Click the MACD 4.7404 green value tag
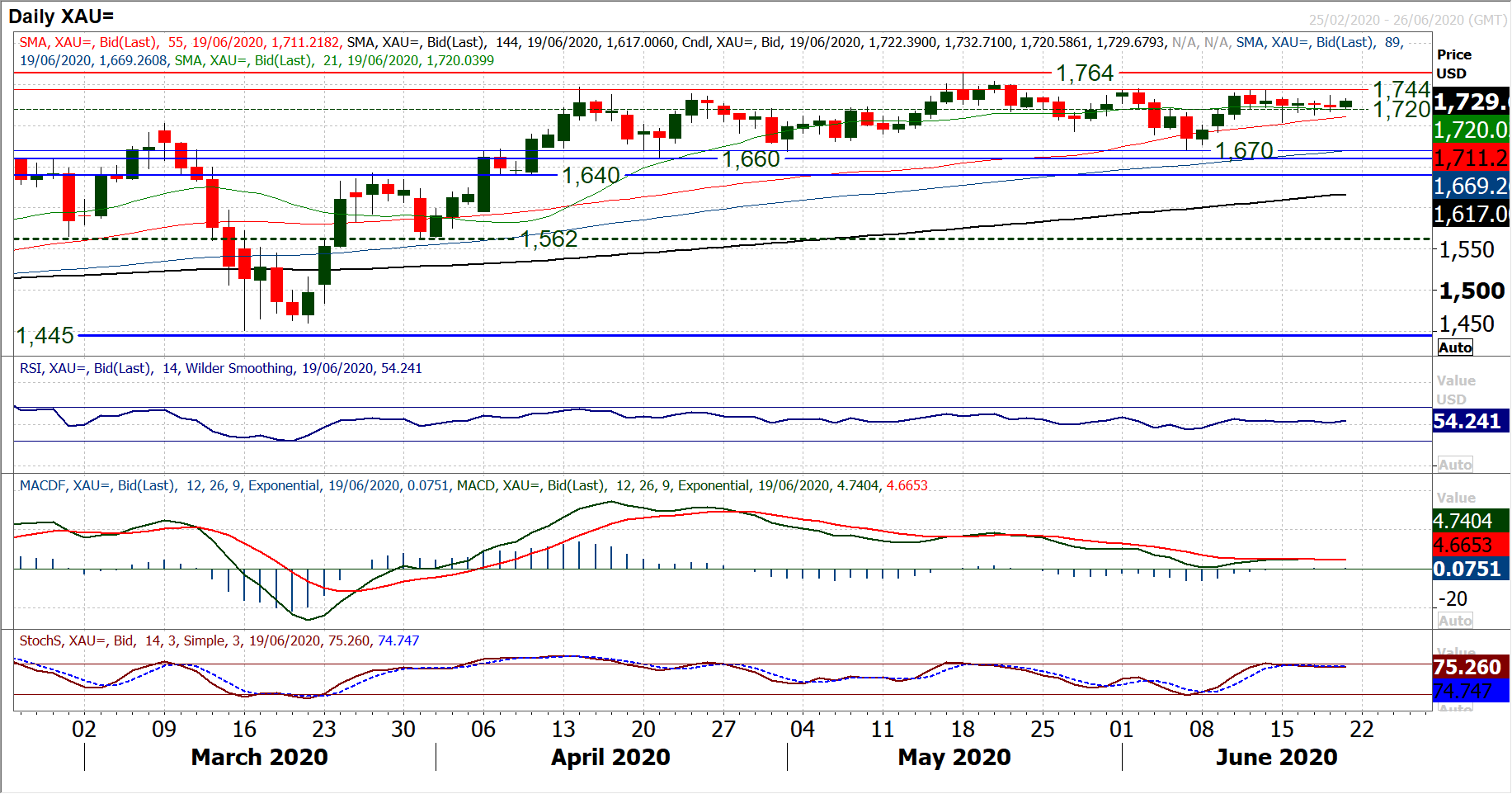 point(1471,521)
